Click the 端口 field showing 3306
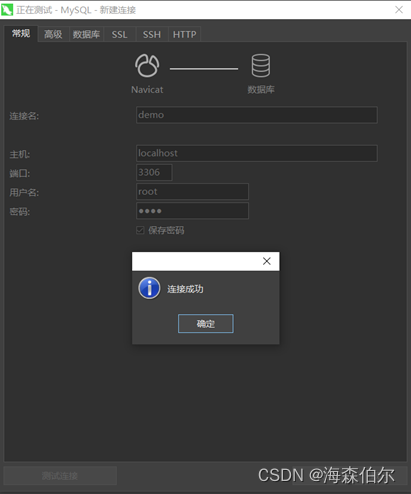Viewport: 411px width, 494px height. tap(154, 172)
